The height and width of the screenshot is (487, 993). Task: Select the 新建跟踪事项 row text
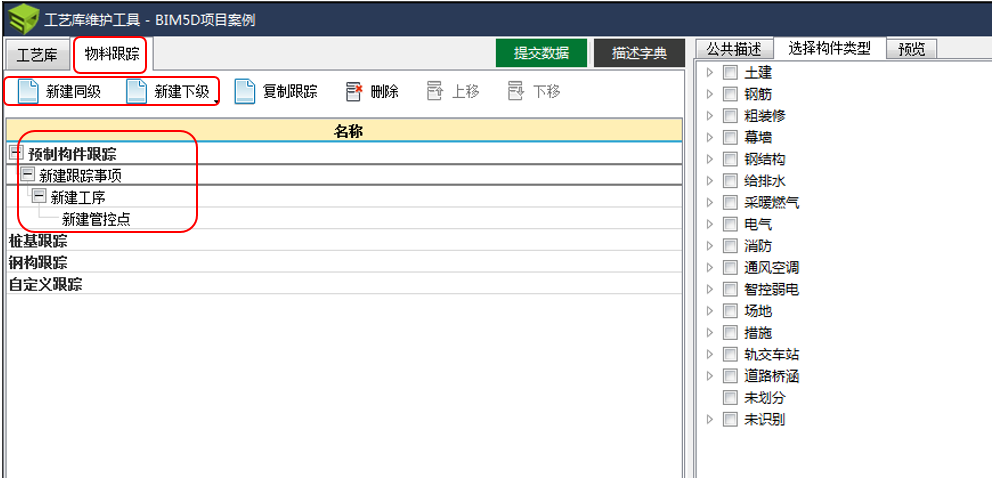(x=80, y=175)
